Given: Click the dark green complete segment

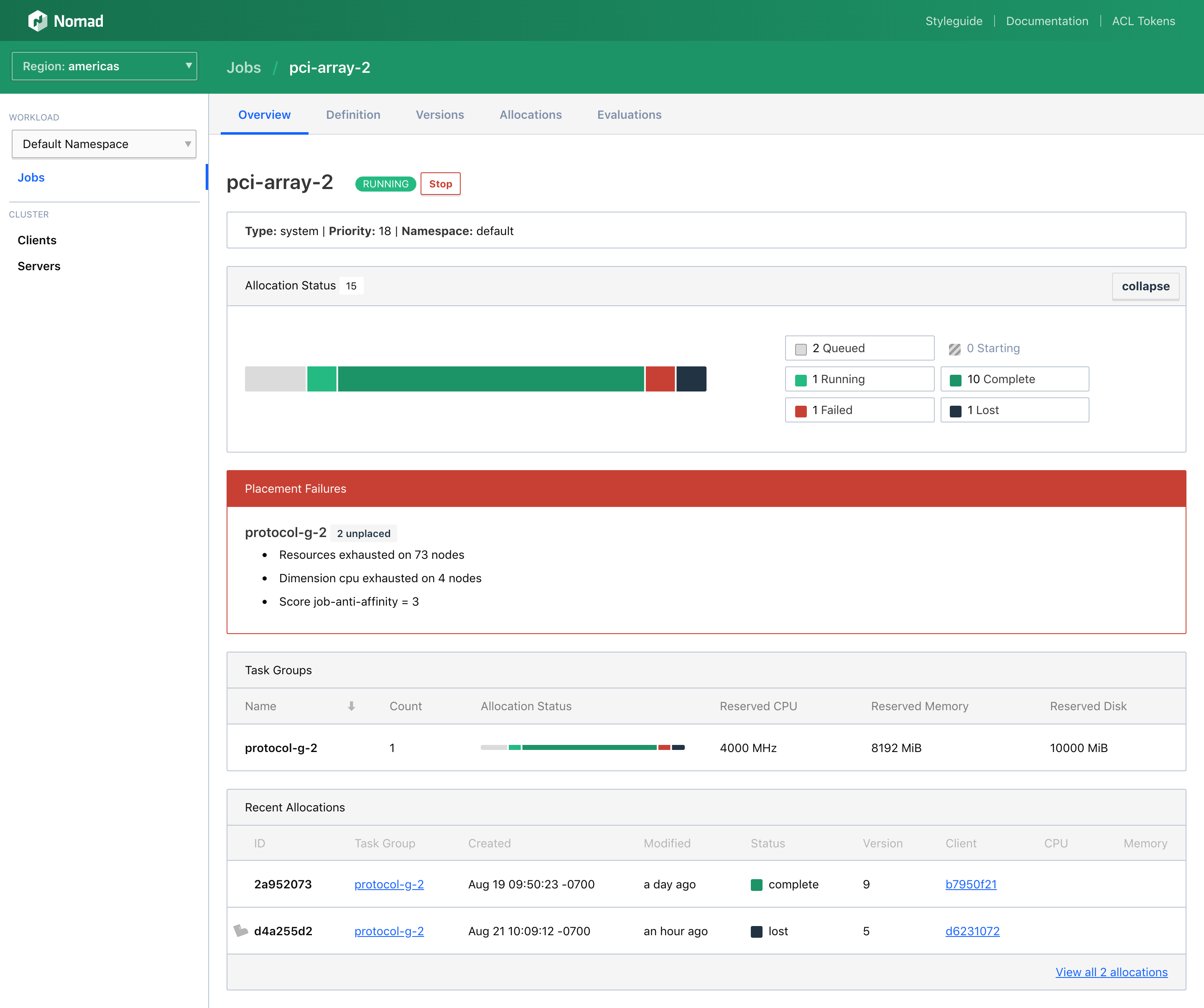Looking at the screenshot, I should tap(491, 379).
